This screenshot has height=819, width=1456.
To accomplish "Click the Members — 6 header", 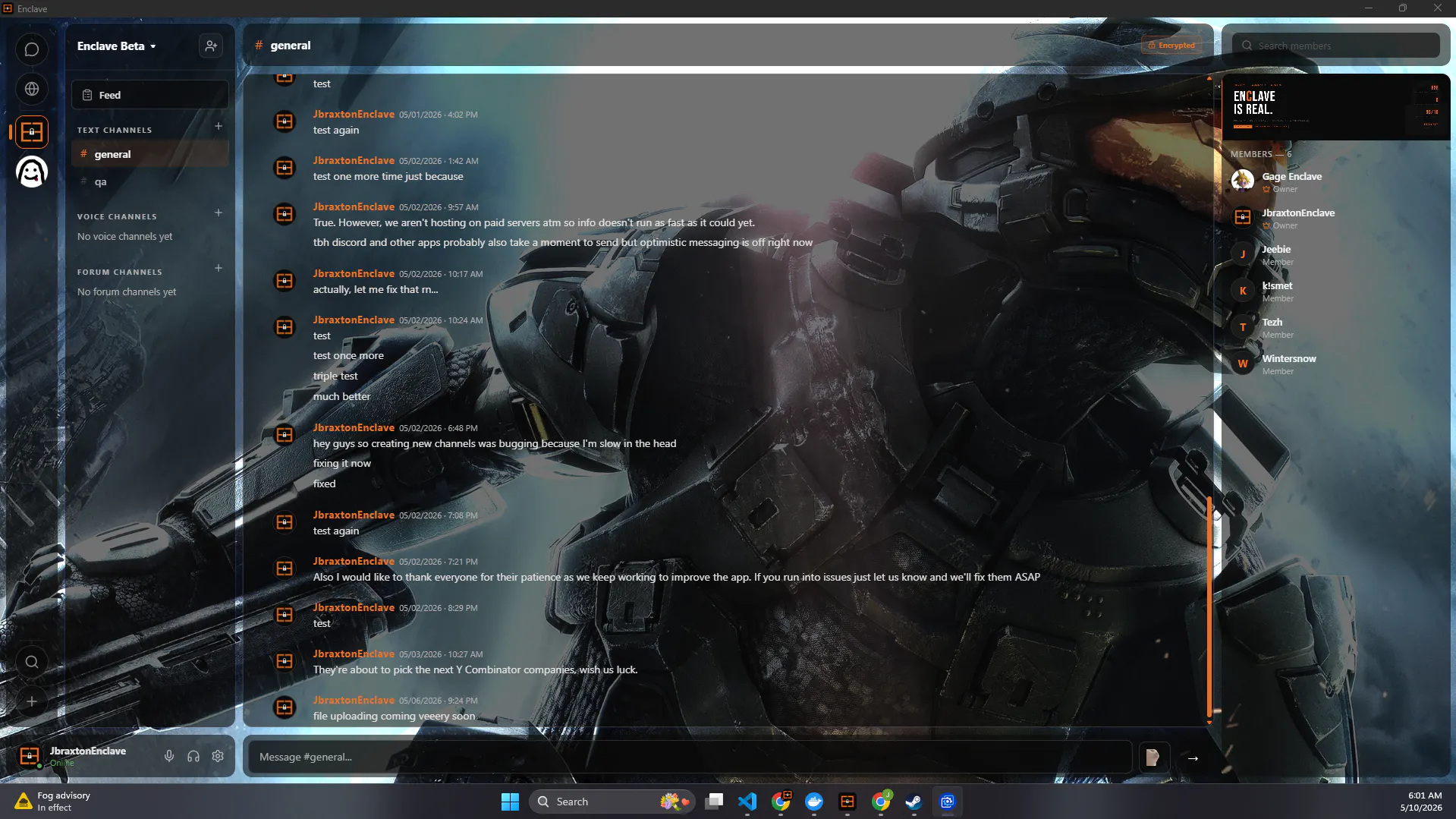I will tap(1261, 154).
